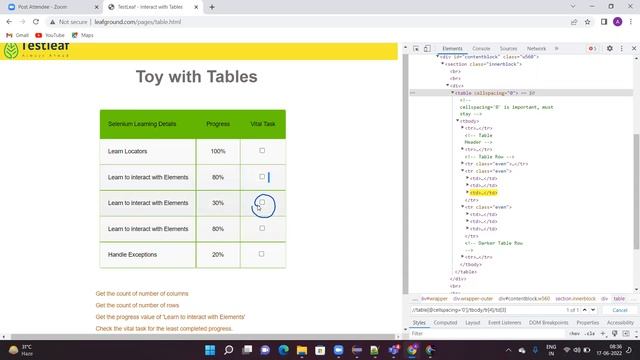This screenshot has height=360, width=640.
Task: Open the browser side panel icon
Action: tap(604, 22)
